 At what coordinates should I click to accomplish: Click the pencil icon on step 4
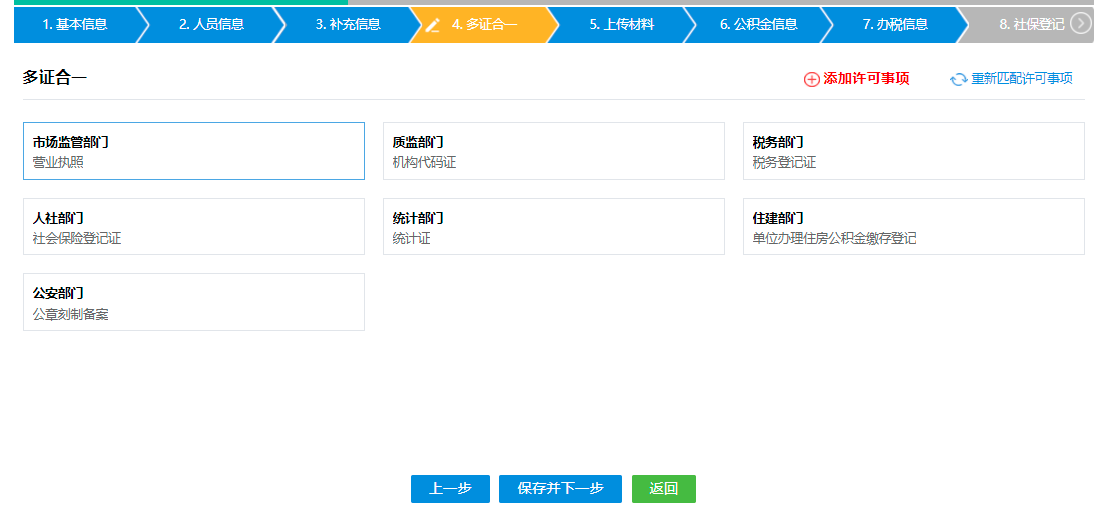point(433,25)
